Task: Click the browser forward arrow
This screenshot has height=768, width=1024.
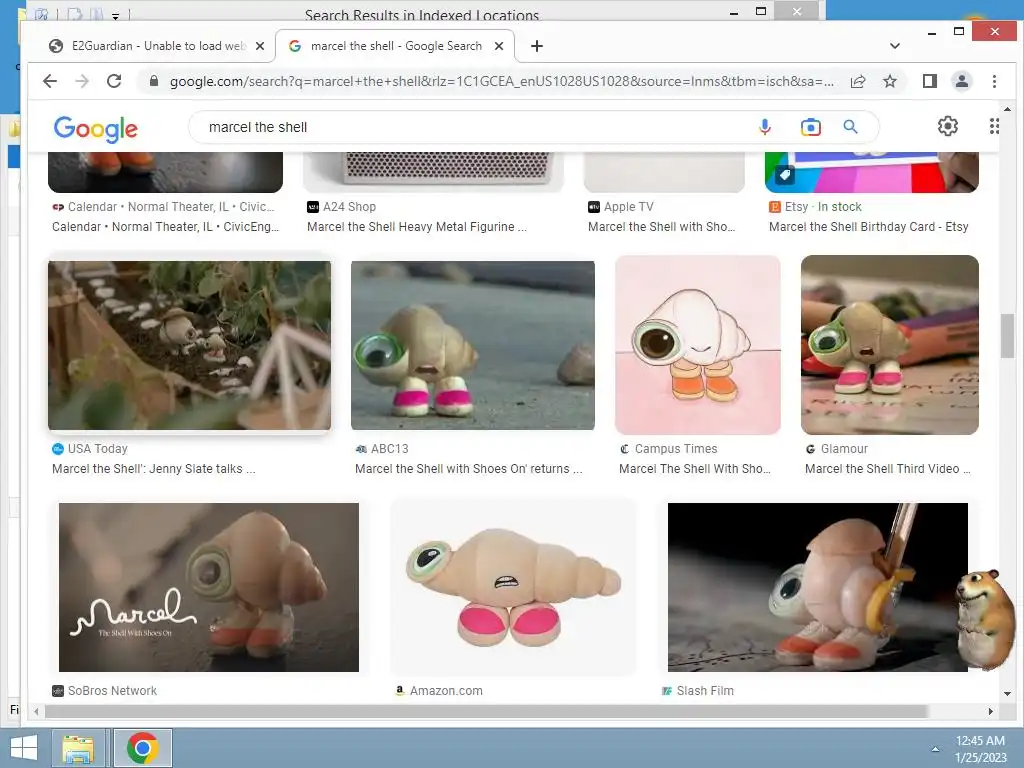Action: [82, 81]
